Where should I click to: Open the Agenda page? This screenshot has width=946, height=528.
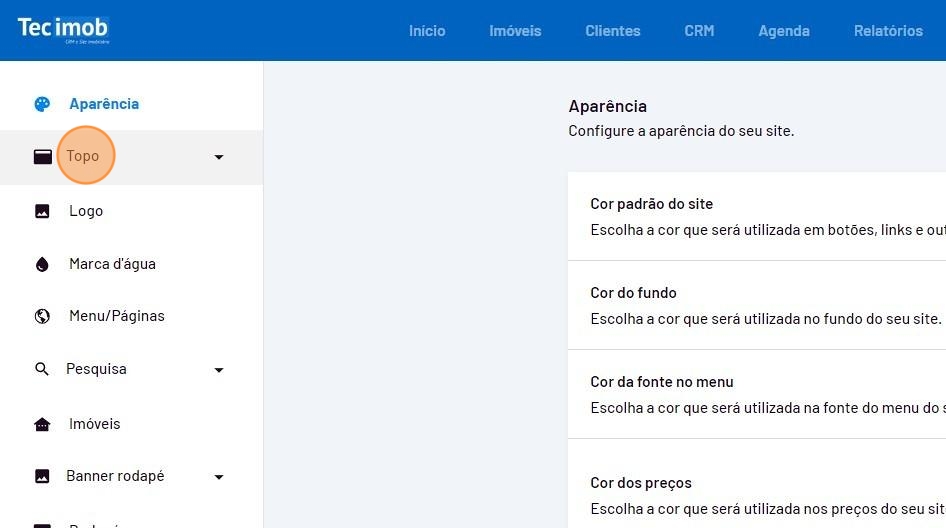click(x=784, y=31)
